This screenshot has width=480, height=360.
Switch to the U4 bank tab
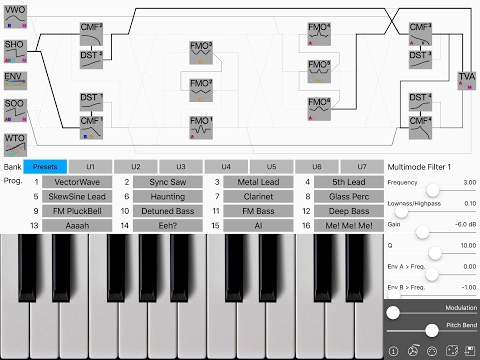pos(226,167)
